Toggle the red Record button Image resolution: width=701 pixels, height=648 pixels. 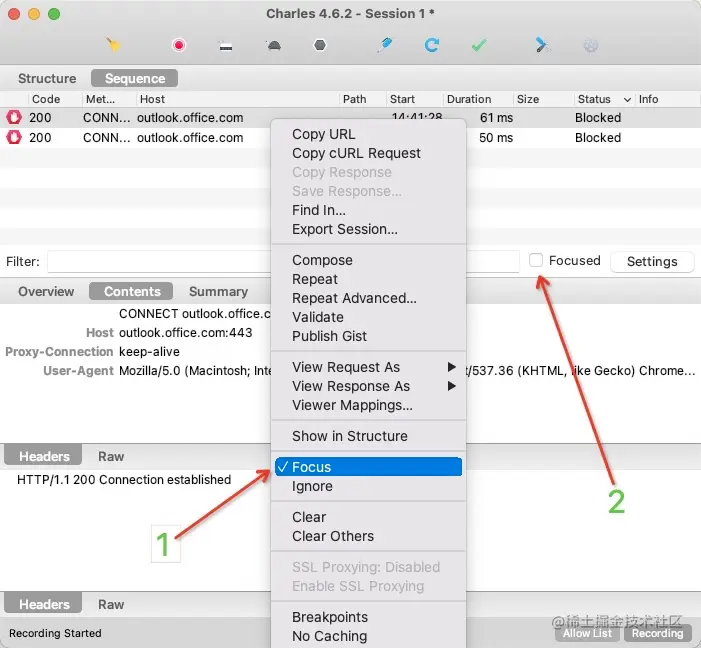179,45
